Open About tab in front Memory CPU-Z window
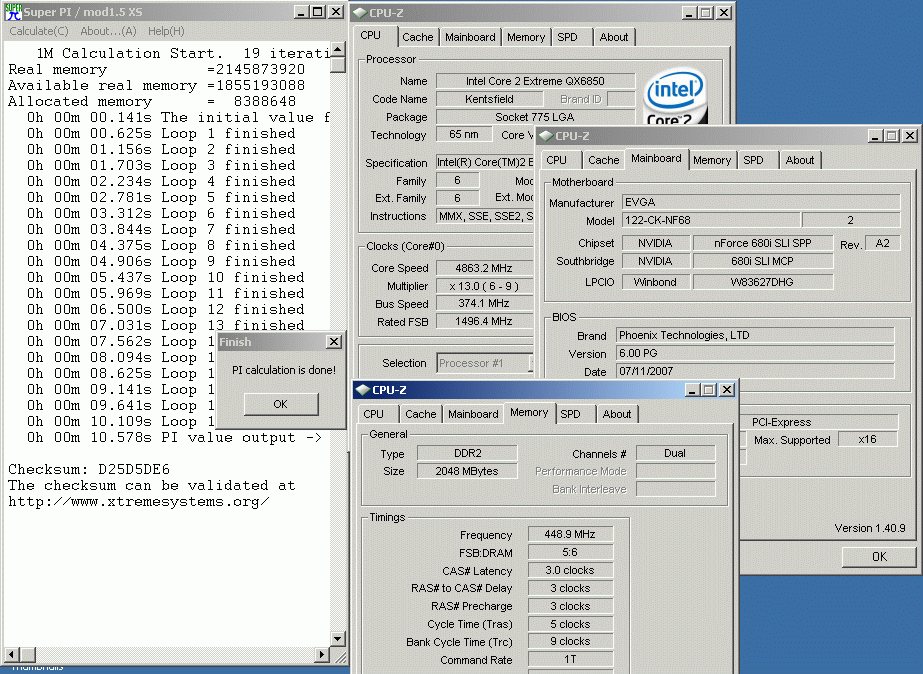This screenshot has width=923, height=674. (x=617, y=414)
